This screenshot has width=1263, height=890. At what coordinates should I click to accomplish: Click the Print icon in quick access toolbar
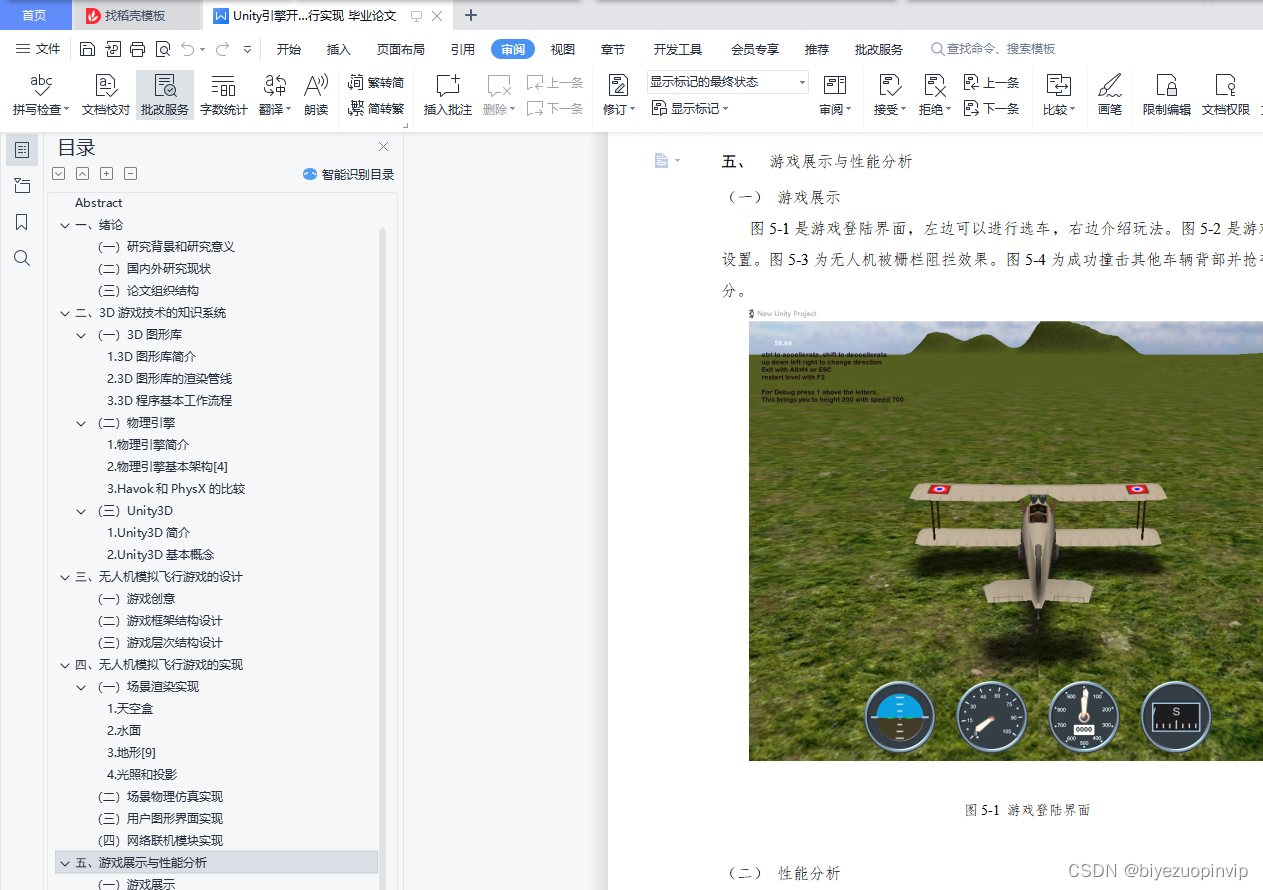coord(138,49)
